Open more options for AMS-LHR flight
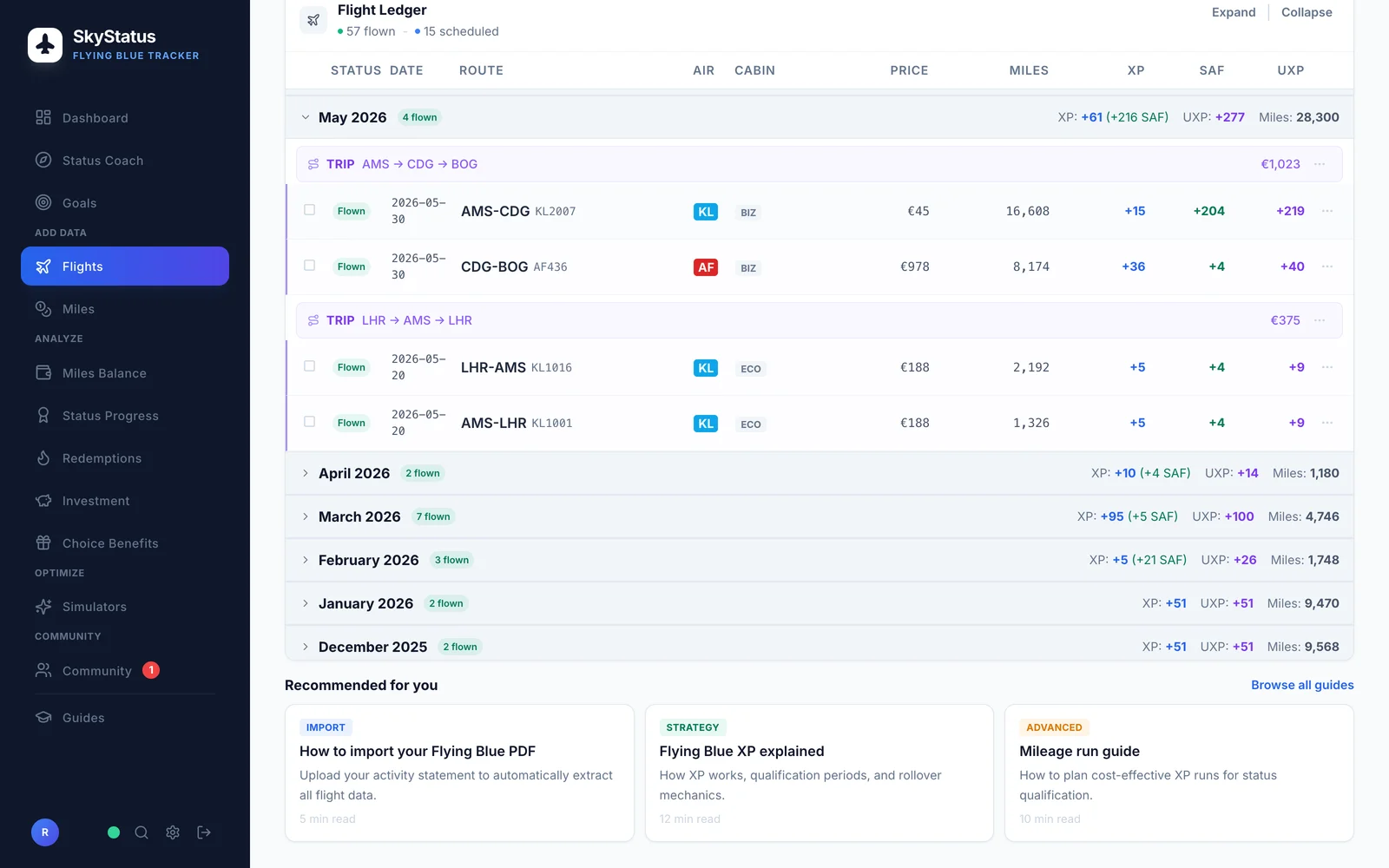The image size is (1389, 868). point(1327,423)
